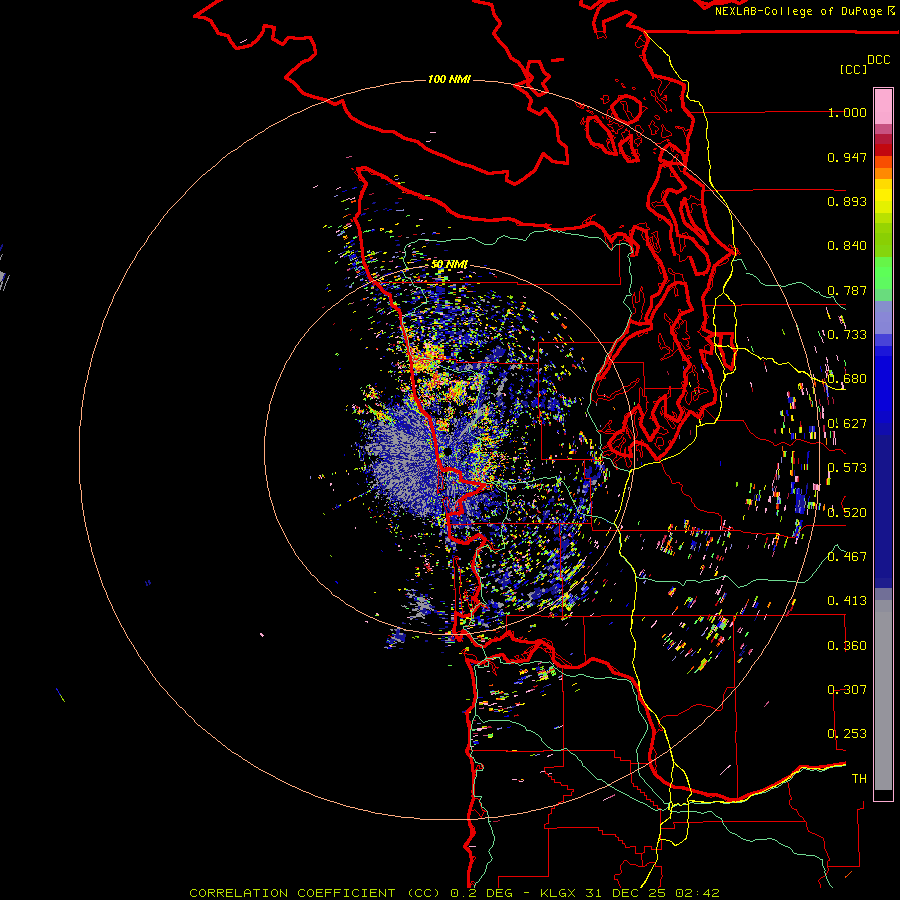This screenshot has height=900, width=900.
Task: Click the 100 NMI range ring label
Action: coord(449,79)
